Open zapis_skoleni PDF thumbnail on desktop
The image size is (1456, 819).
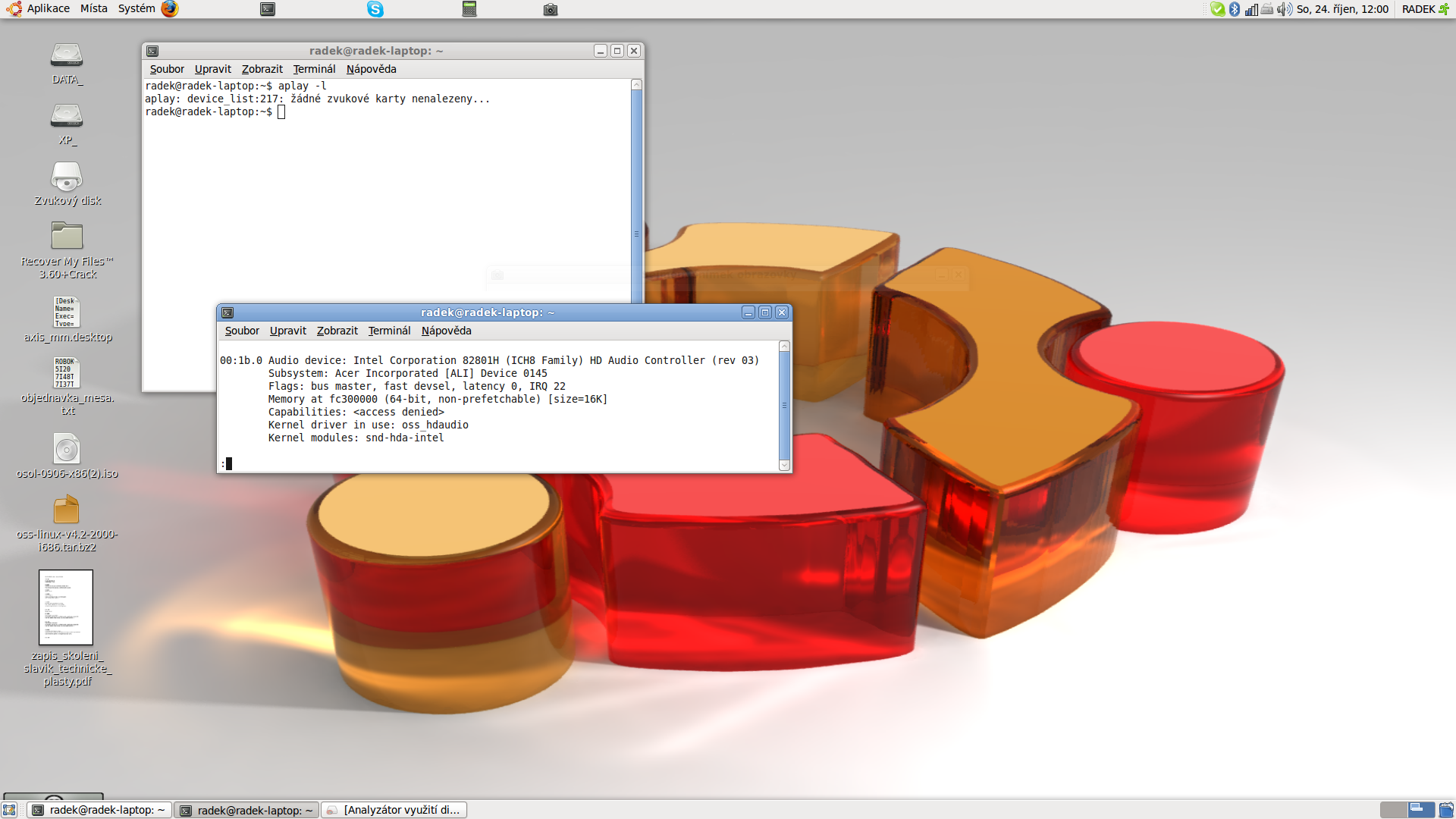tap(66, 607)
